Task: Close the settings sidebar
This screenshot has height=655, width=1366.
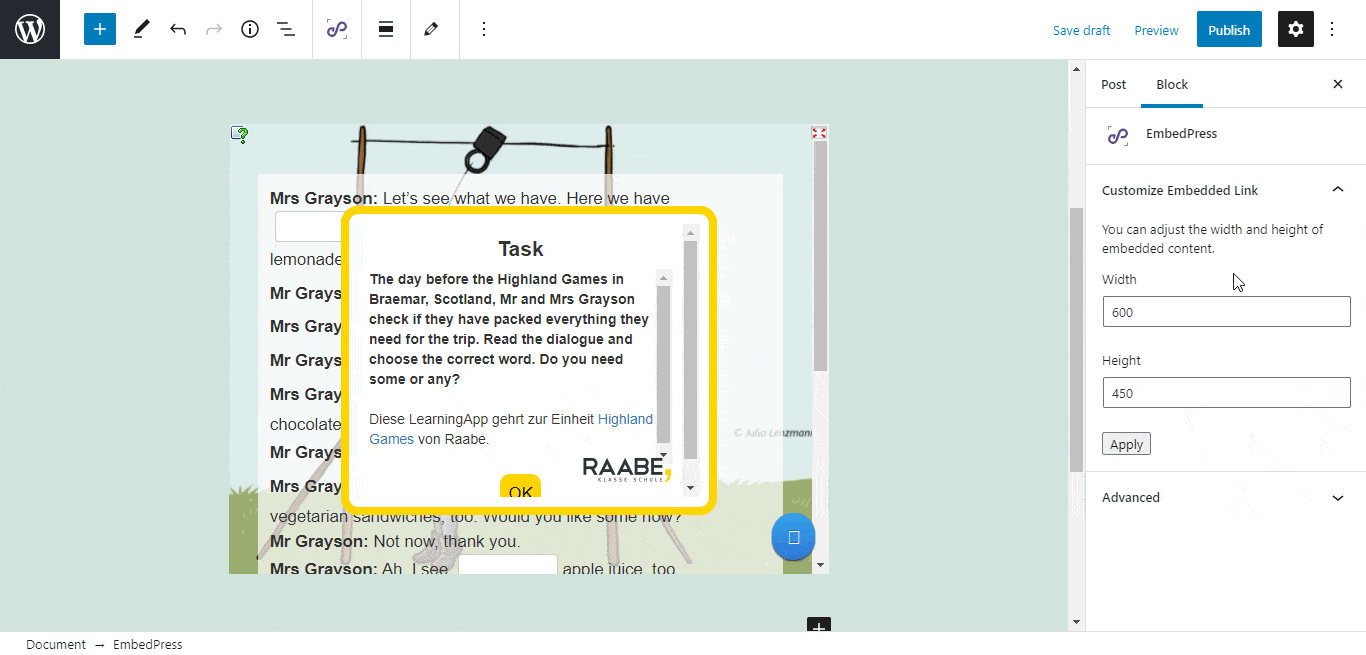Action: tap(1338, 84)
